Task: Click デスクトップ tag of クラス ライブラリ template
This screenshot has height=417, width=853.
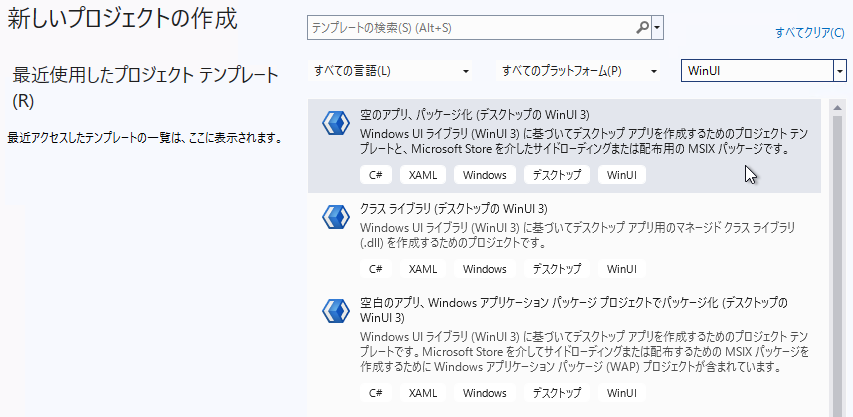Action: coord(557,269)
